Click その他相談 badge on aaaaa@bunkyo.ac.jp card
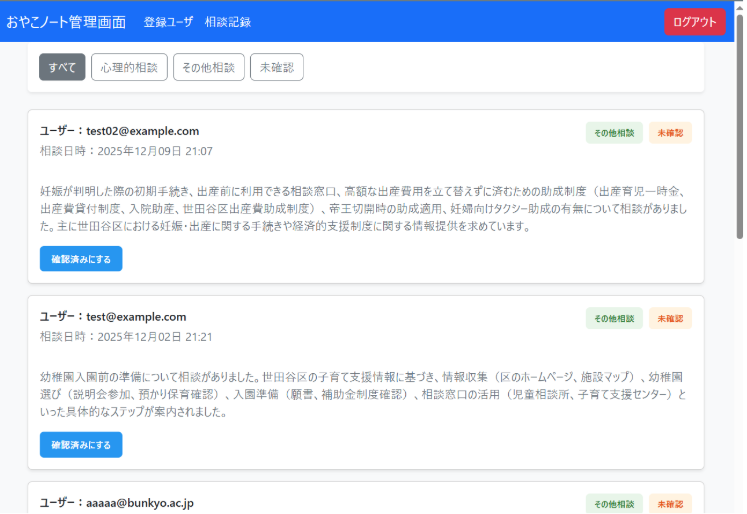The image size is (747, 514). pos(614,504)
